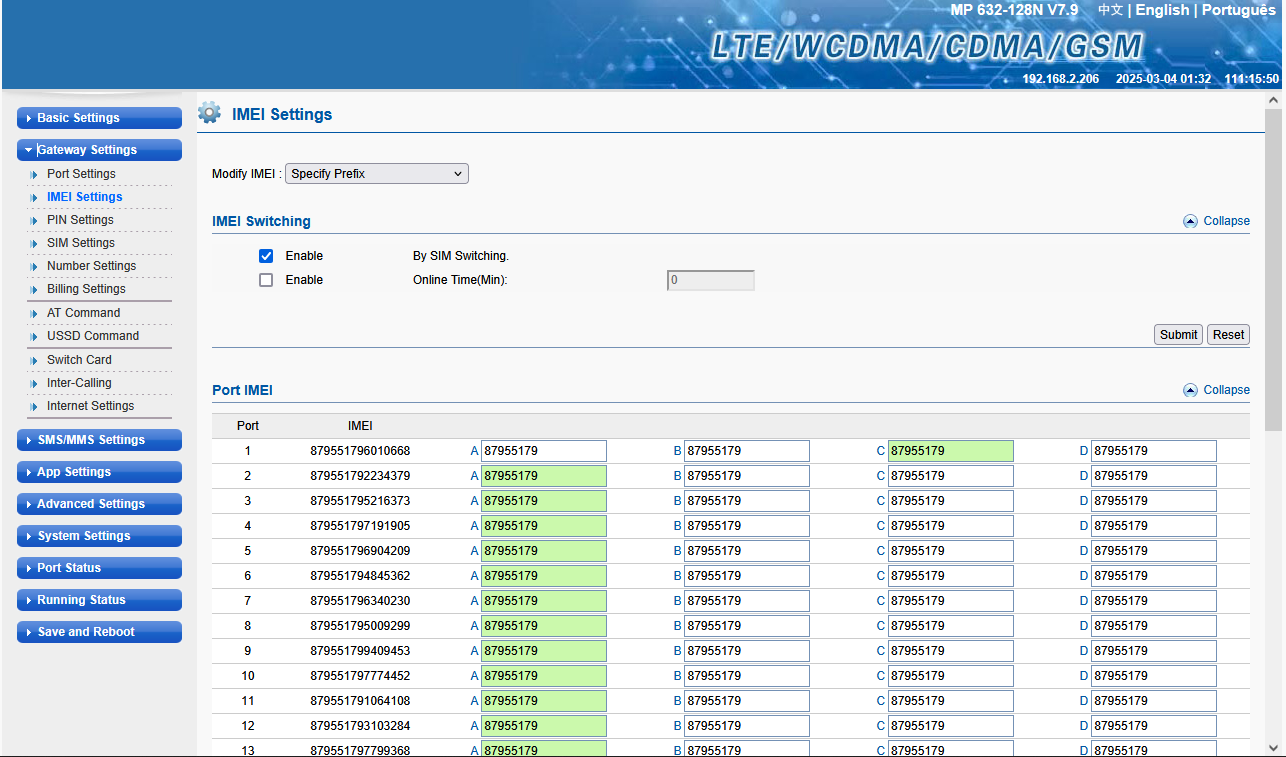Image resolution: width=1286 pixels, height=757 pixels.
Task: Open USSD Command in the sidebar
Action: (x=93, y=336)
